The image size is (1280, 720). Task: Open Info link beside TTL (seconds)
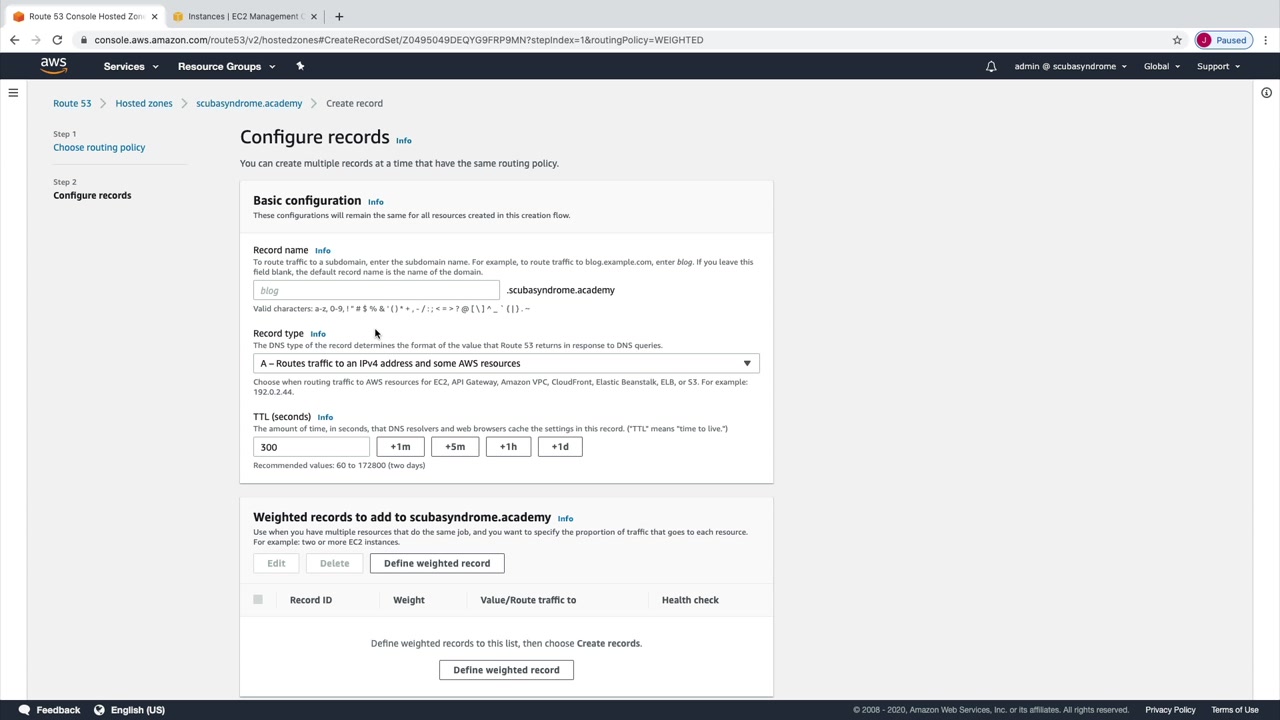pyautogui.click(x=325, y=417)
